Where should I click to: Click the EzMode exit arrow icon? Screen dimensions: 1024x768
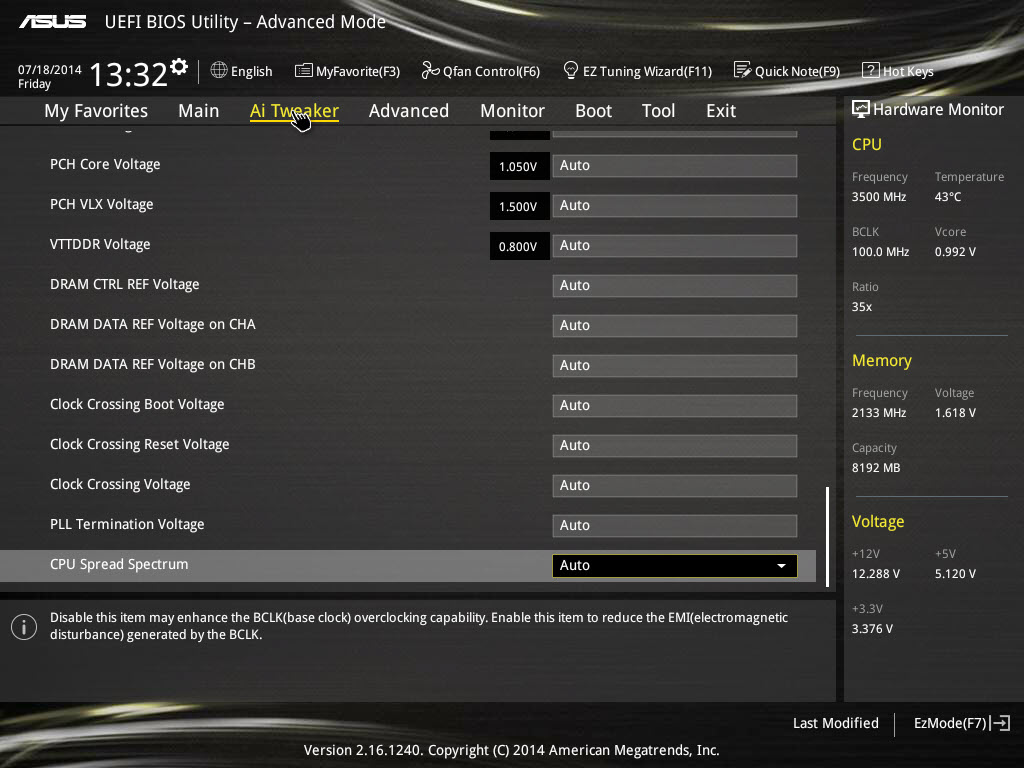pyautogui.click(x=1000, y=723)
